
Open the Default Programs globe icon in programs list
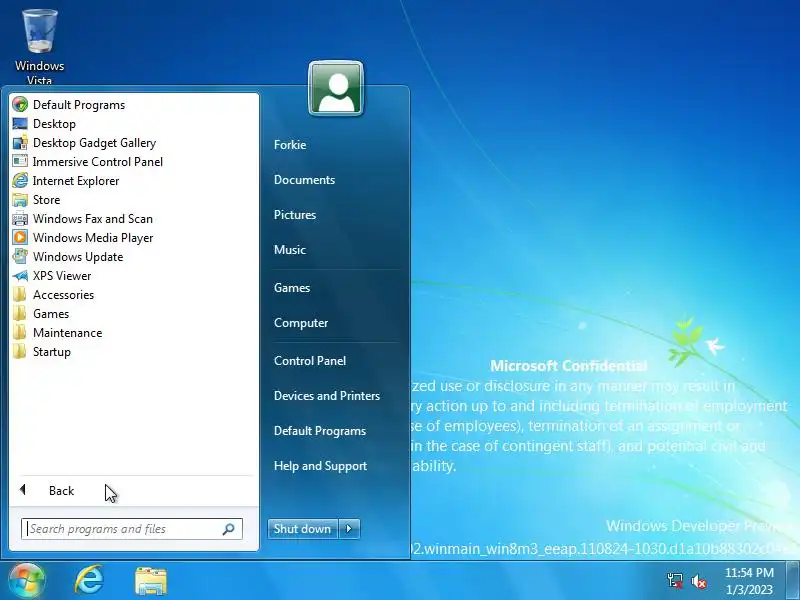[x=20, y=105]
